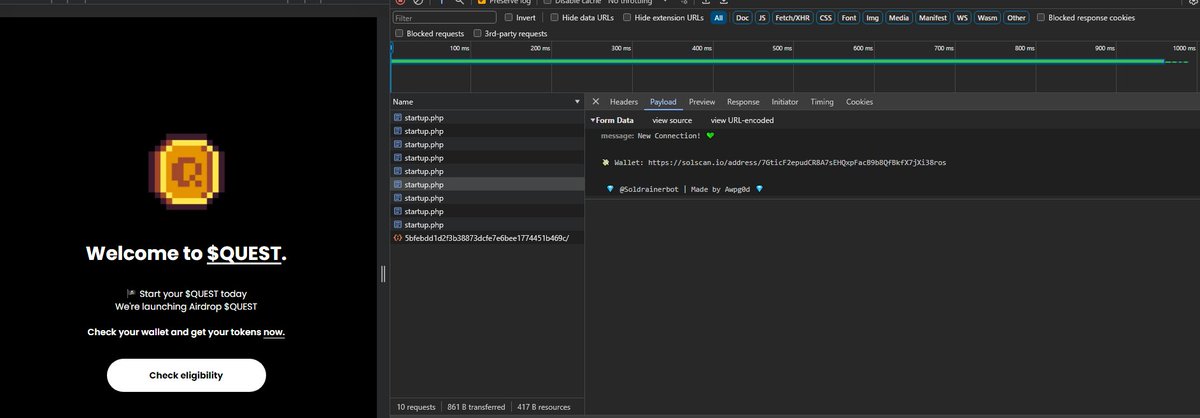The height and width of the screenshot is (418, 1200).
Task: Select the last startup.php request row
Action: [487, 225]
